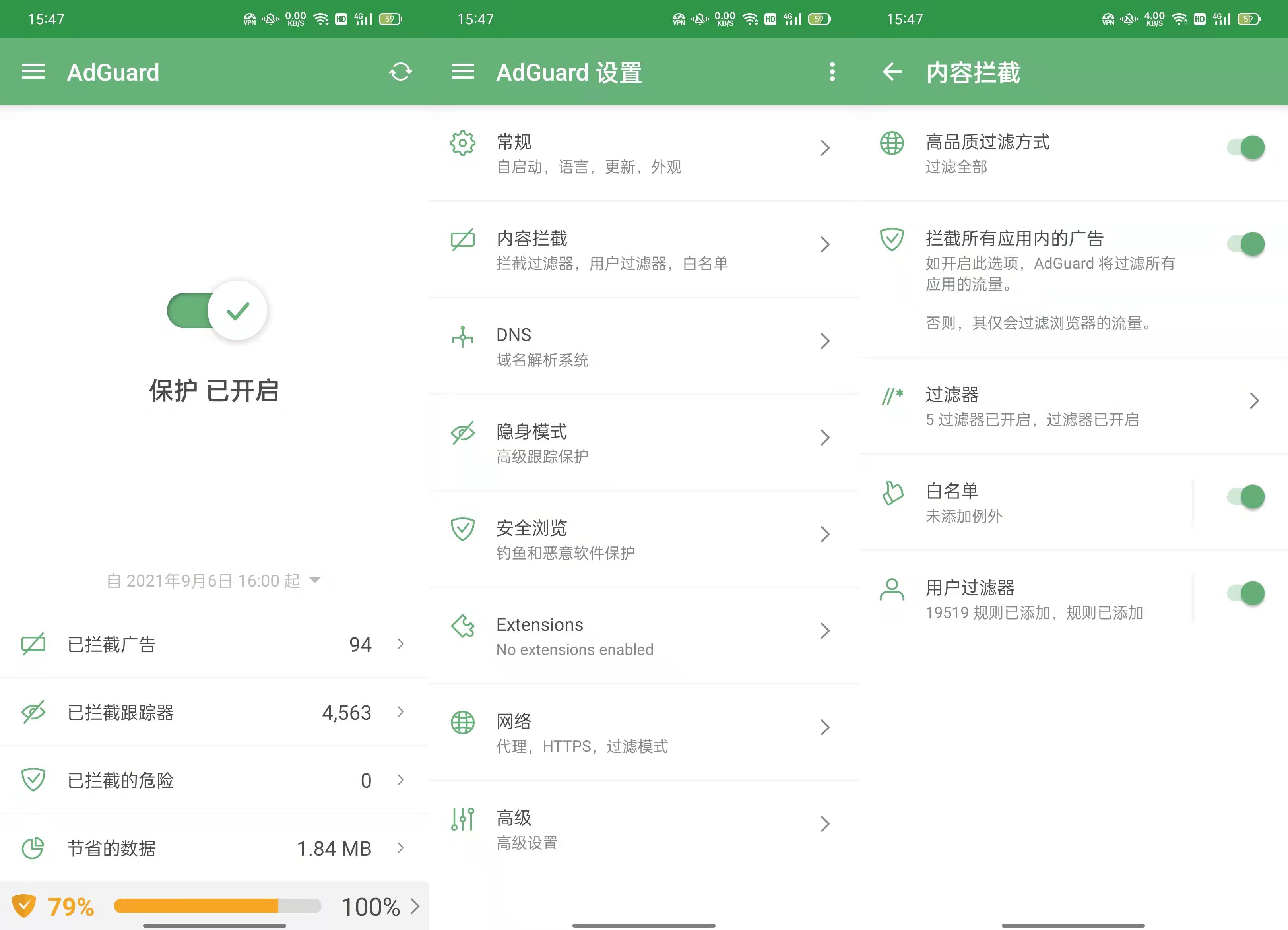The height and width of the screenshot is (930, 1288).
Task: Tap the refresh/sync icon beside AdGuard title
Action: (x=400, y=72)
